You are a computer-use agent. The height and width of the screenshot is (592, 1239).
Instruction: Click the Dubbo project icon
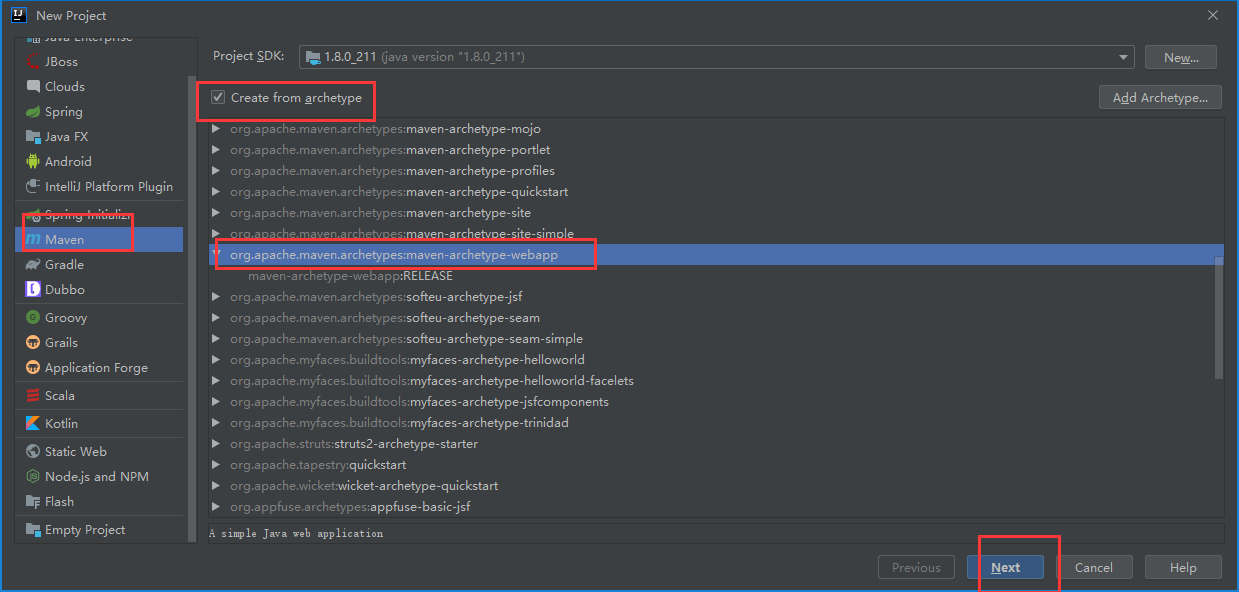34,290
